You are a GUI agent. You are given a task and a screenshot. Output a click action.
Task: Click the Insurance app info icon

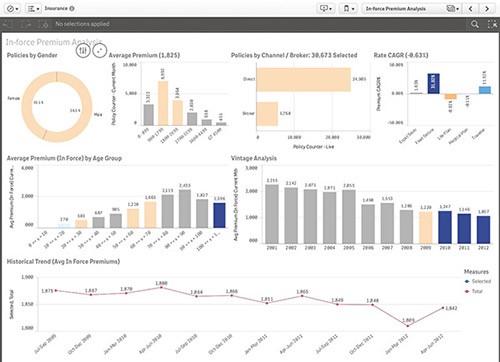click(72, 9)
